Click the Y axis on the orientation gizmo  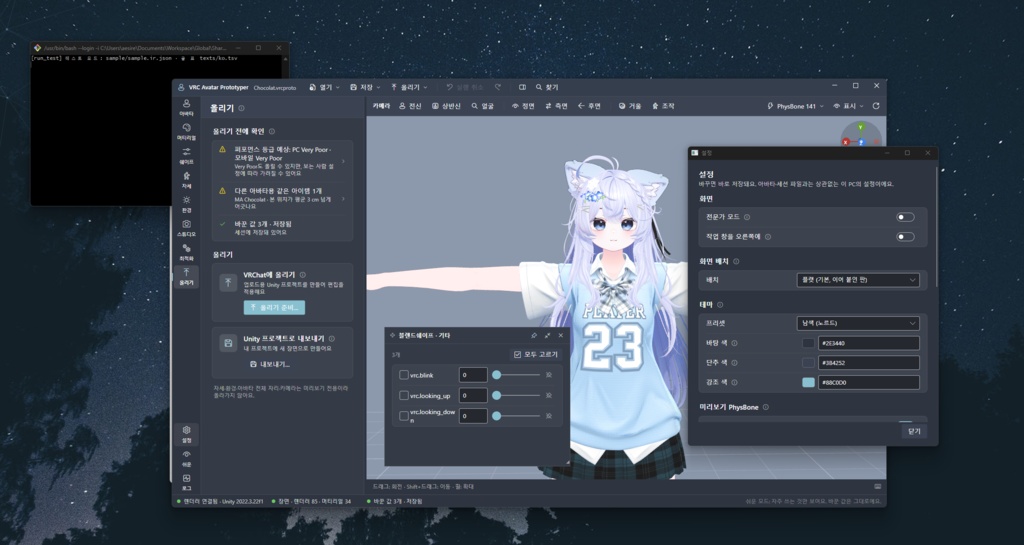[x=861, y=127]
